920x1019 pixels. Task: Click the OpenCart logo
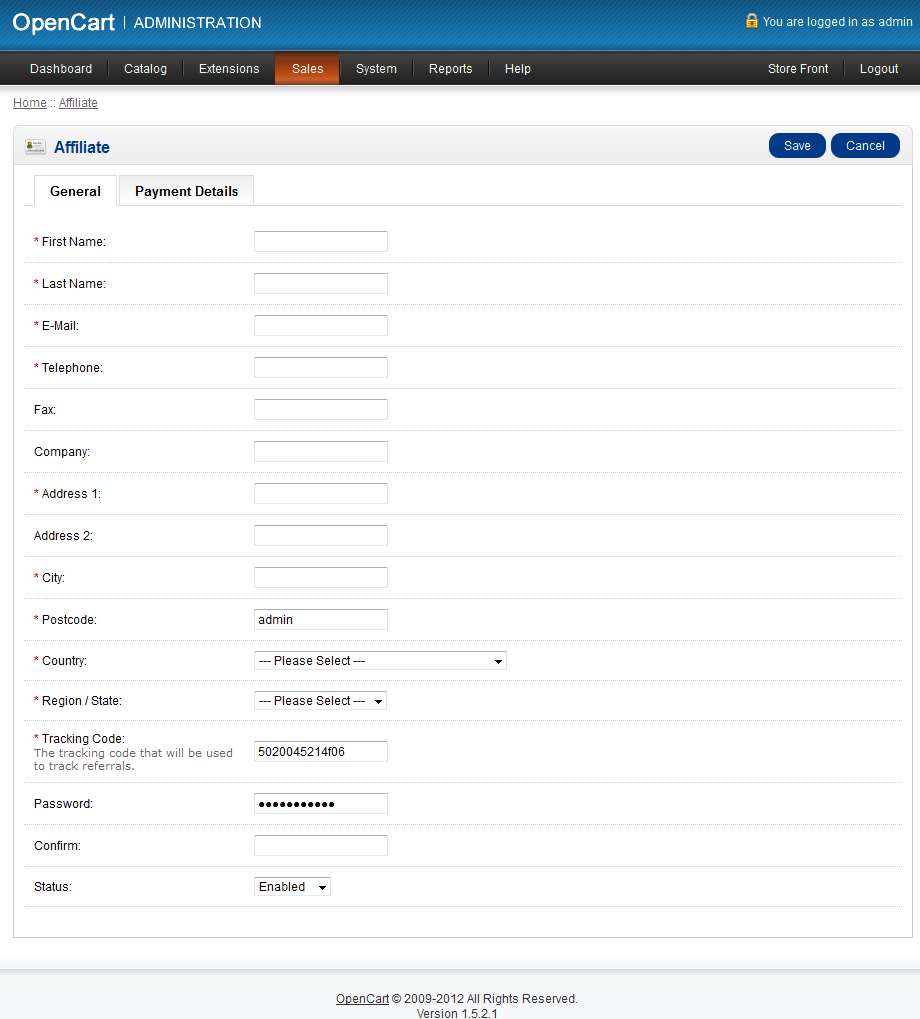point(63,22)
